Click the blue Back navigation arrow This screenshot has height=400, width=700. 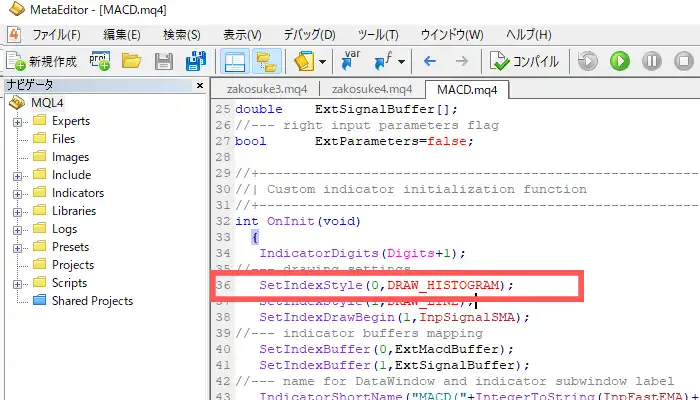[429, 61]
